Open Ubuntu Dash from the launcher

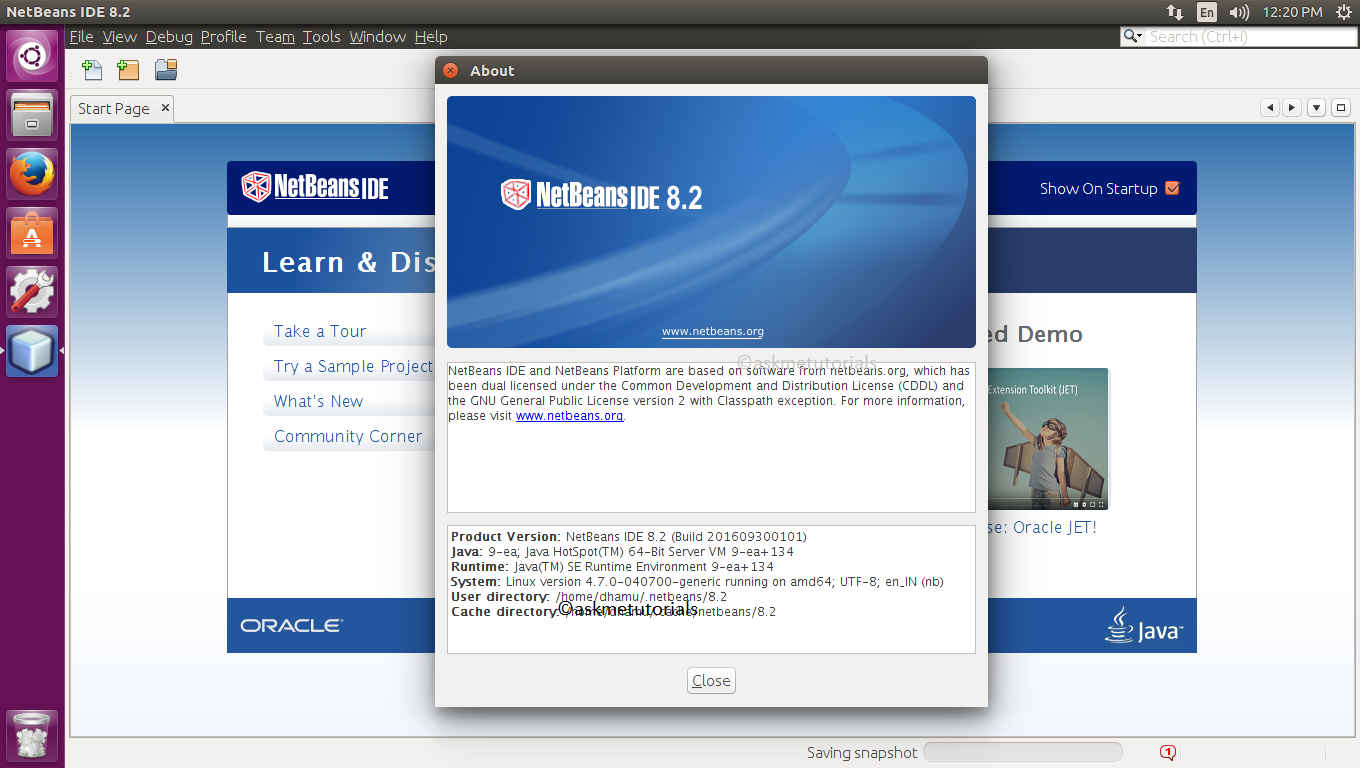point(32,56)
